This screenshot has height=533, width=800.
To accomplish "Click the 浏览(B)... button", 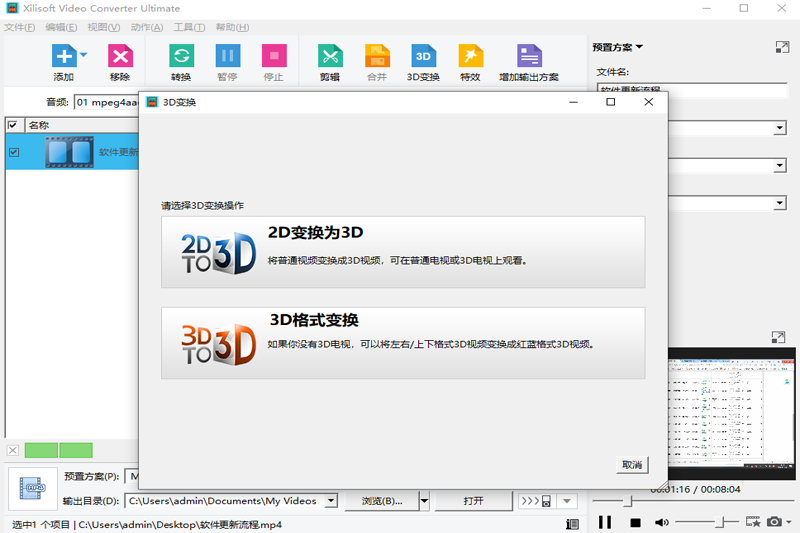I will 382,501.
